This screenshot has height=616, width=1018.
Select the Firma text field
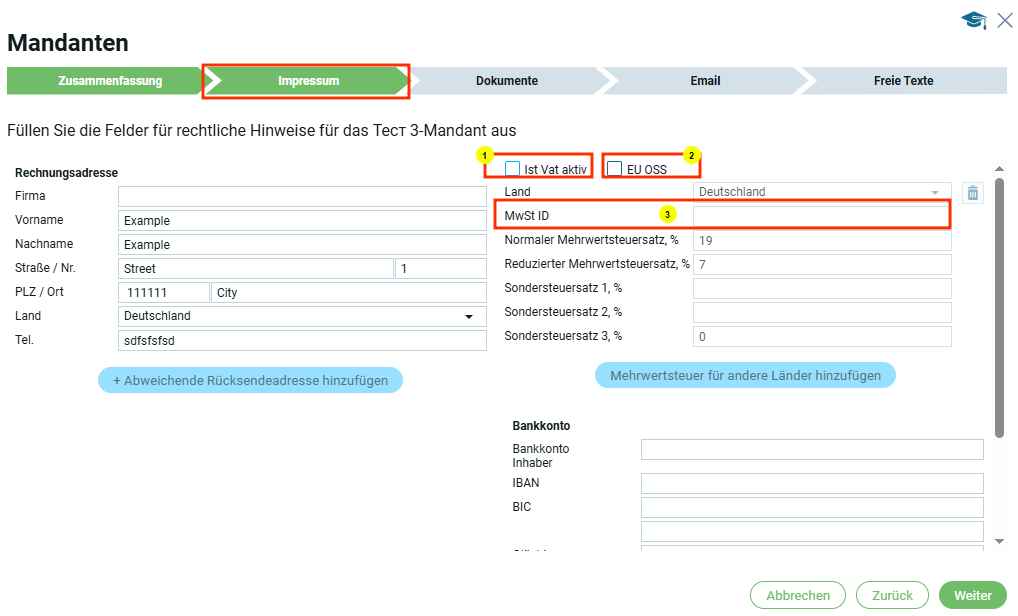click(x=301, y=196)
